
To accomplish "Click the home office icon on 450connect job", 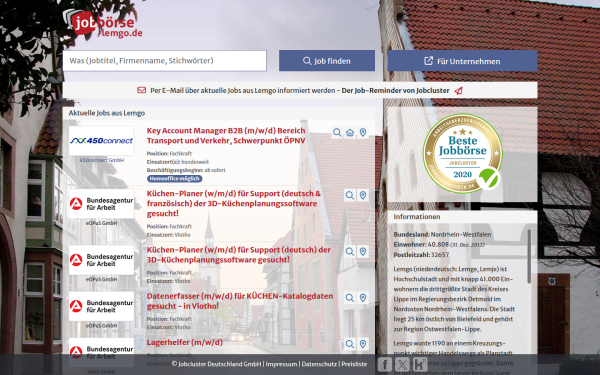I will tap(350, 132).
